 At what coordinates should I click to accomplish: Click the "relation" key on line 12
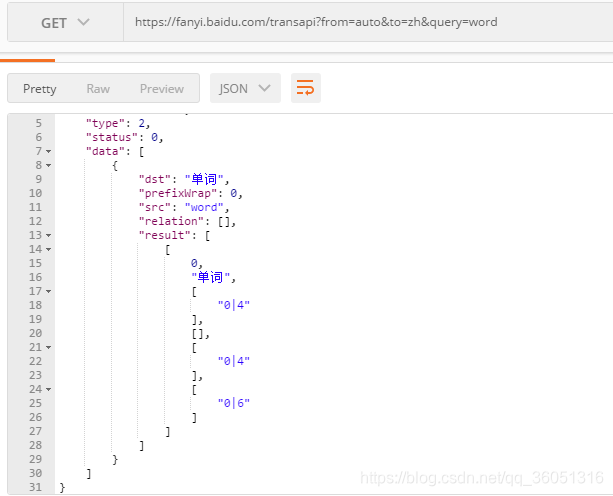(171, 221)
